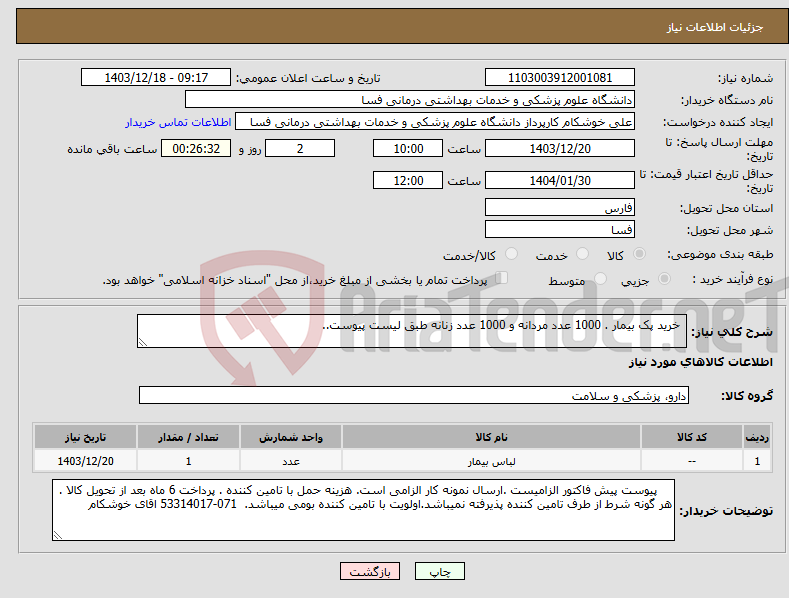Toggle the Islamic treasury payment checkbox
789x598 pixels.
(502, 277)
